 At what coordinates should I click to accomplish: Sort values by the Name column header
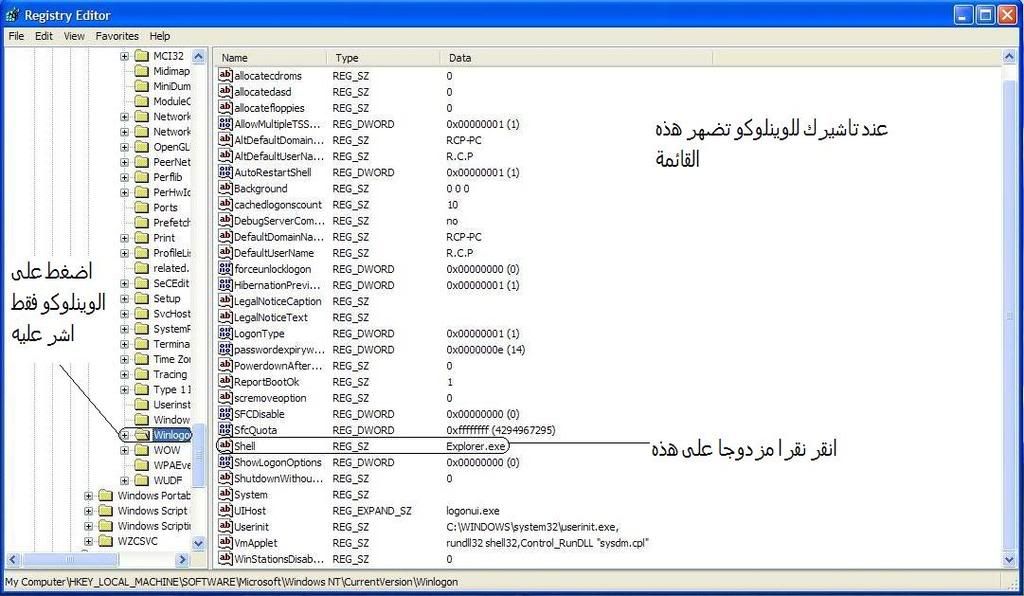coord(270,57)
